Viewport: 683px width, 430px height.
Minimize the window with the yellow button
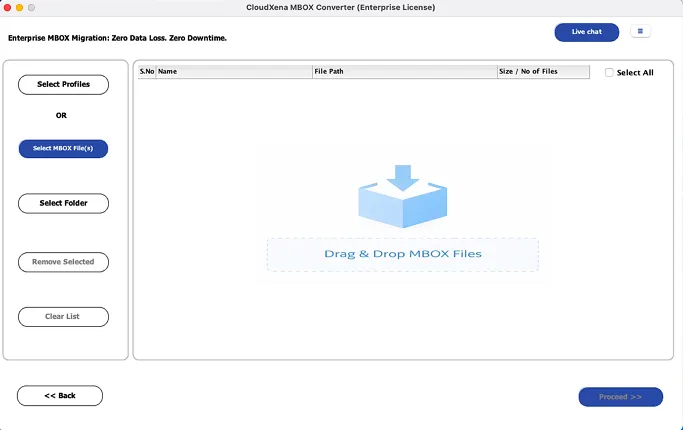tap(19, 7)
